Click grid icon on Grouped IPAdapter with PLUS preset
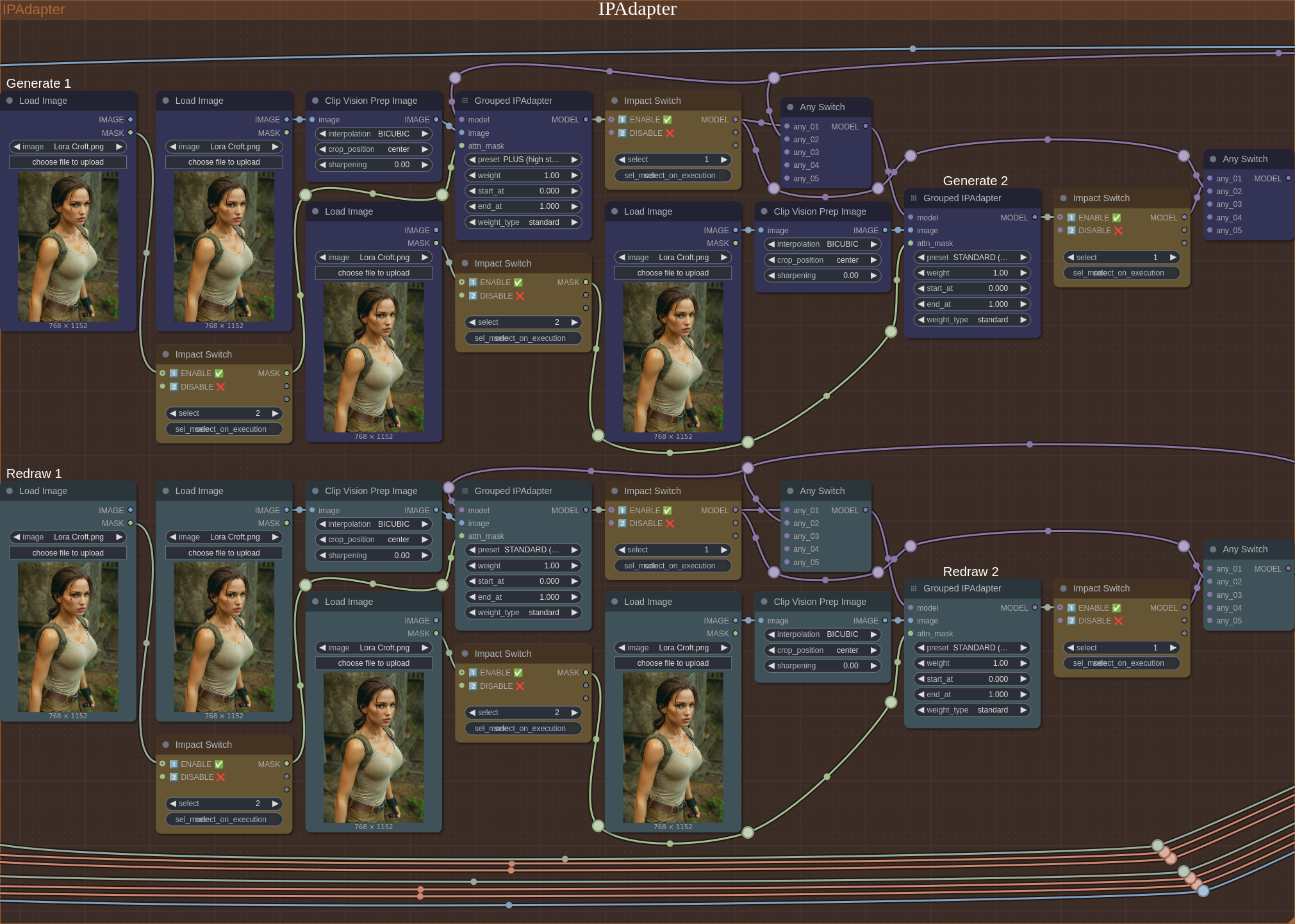This screenshot has height=924, width=1295. click(x=465, y=101)
